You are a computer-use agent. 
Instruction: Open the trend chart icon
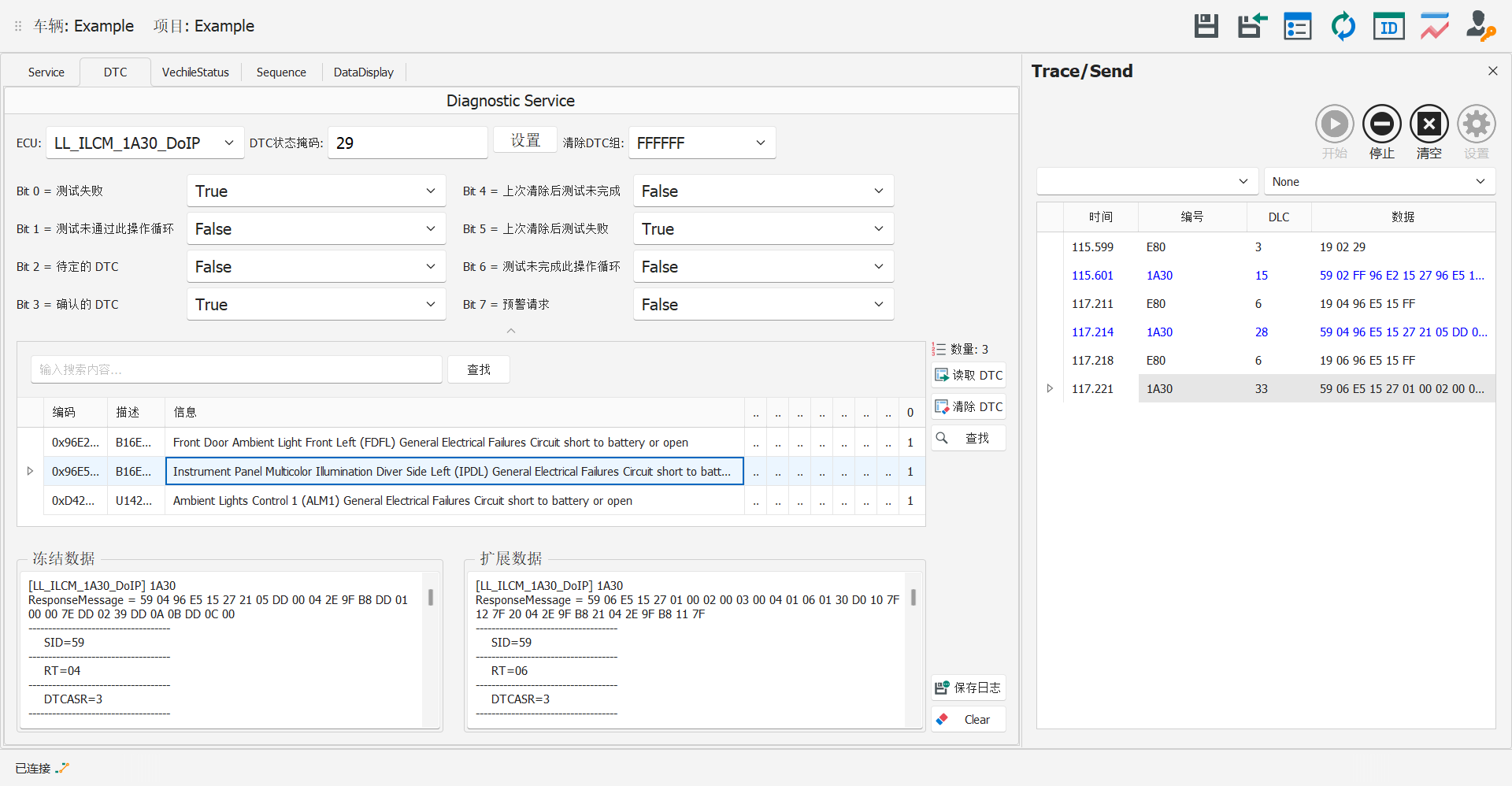1435,26
